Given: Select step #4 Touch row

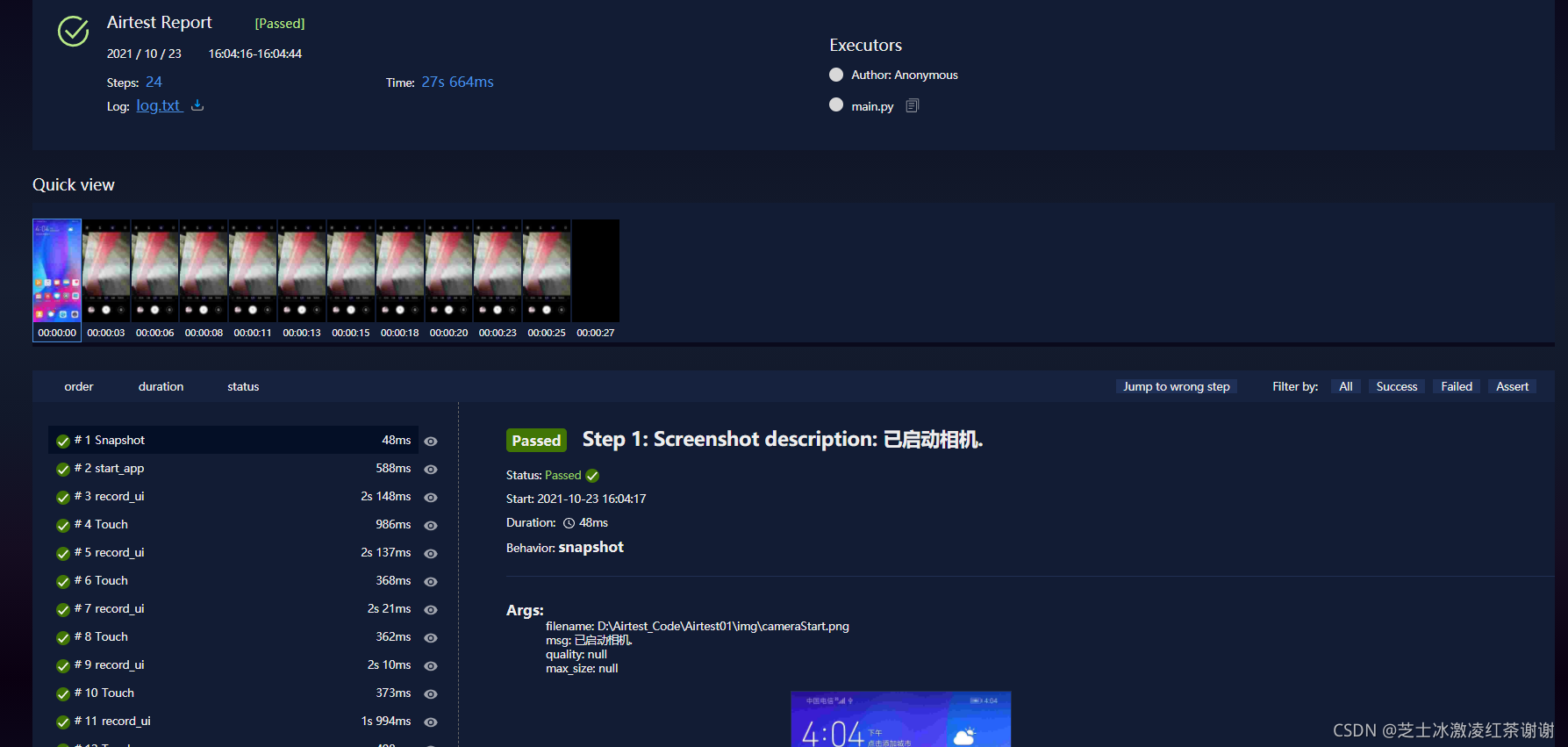Looking at the screenshot, I should 233,524.
